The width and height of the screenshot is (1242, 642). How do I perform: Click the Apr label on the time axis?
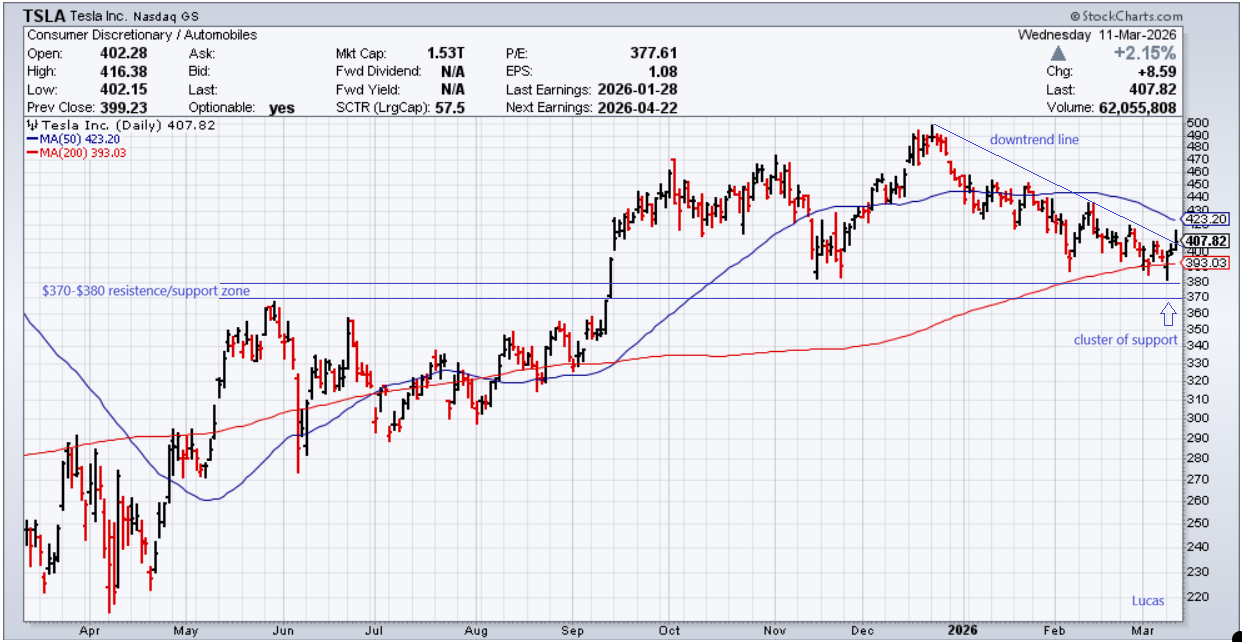[x=89, y=631]
